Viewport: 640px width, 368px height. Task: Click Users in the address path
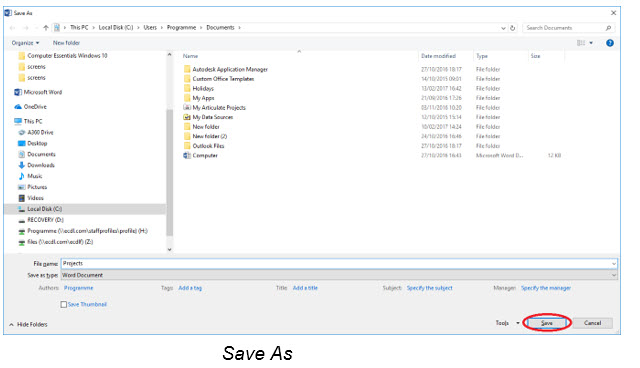pos(150,28)
